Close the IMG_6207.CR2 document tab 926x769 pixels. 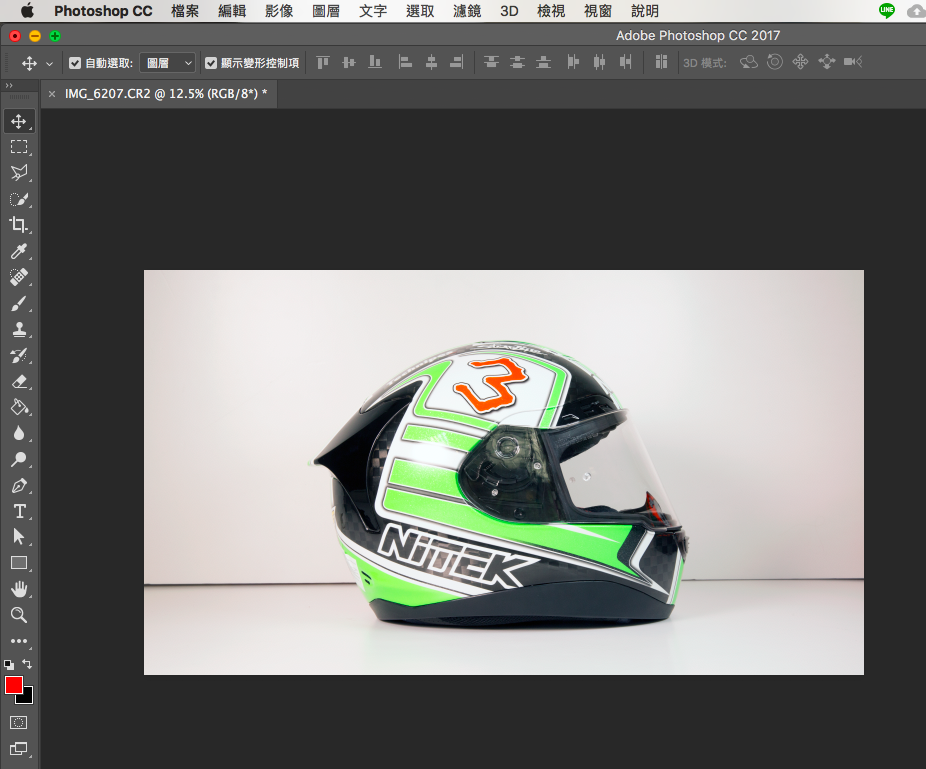pyautogui.click(x=52, y=93)
